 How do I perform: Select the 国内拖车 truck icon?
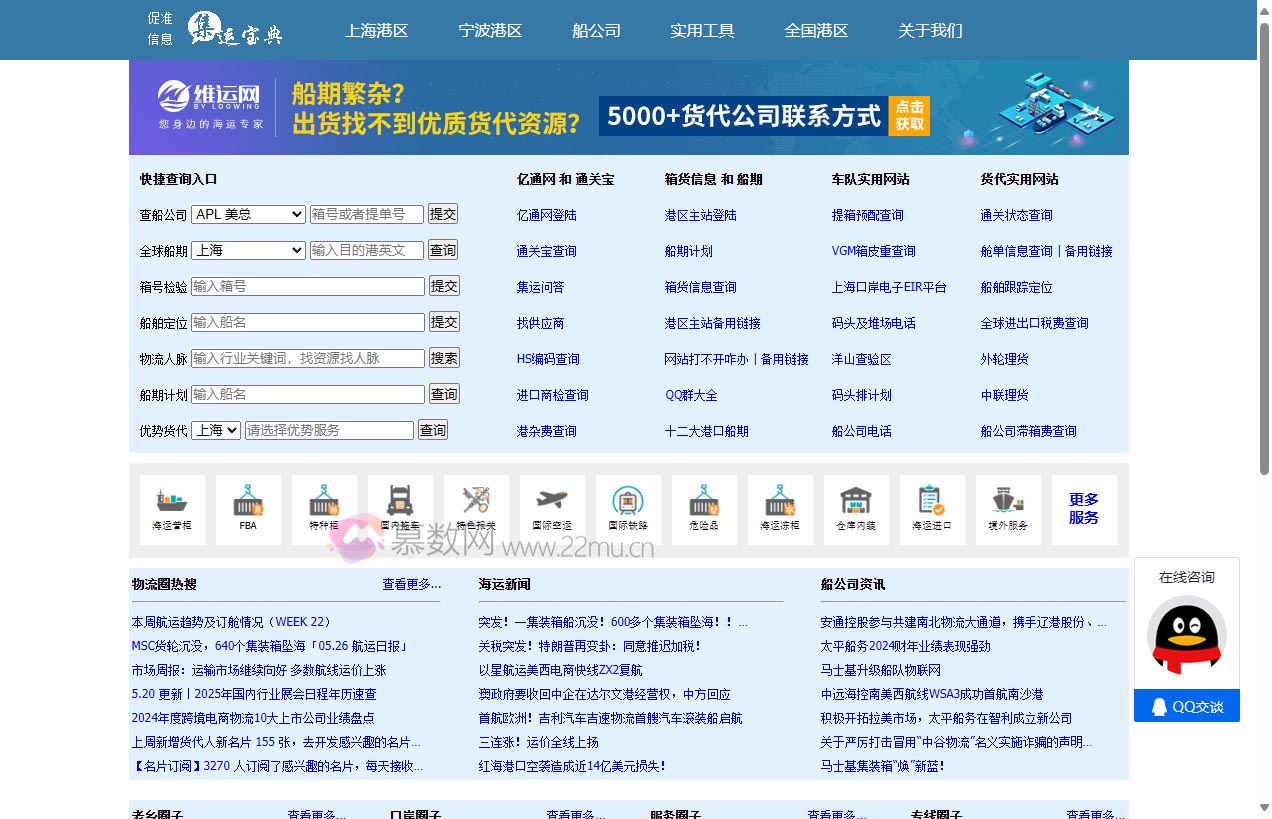pos(399,509)
